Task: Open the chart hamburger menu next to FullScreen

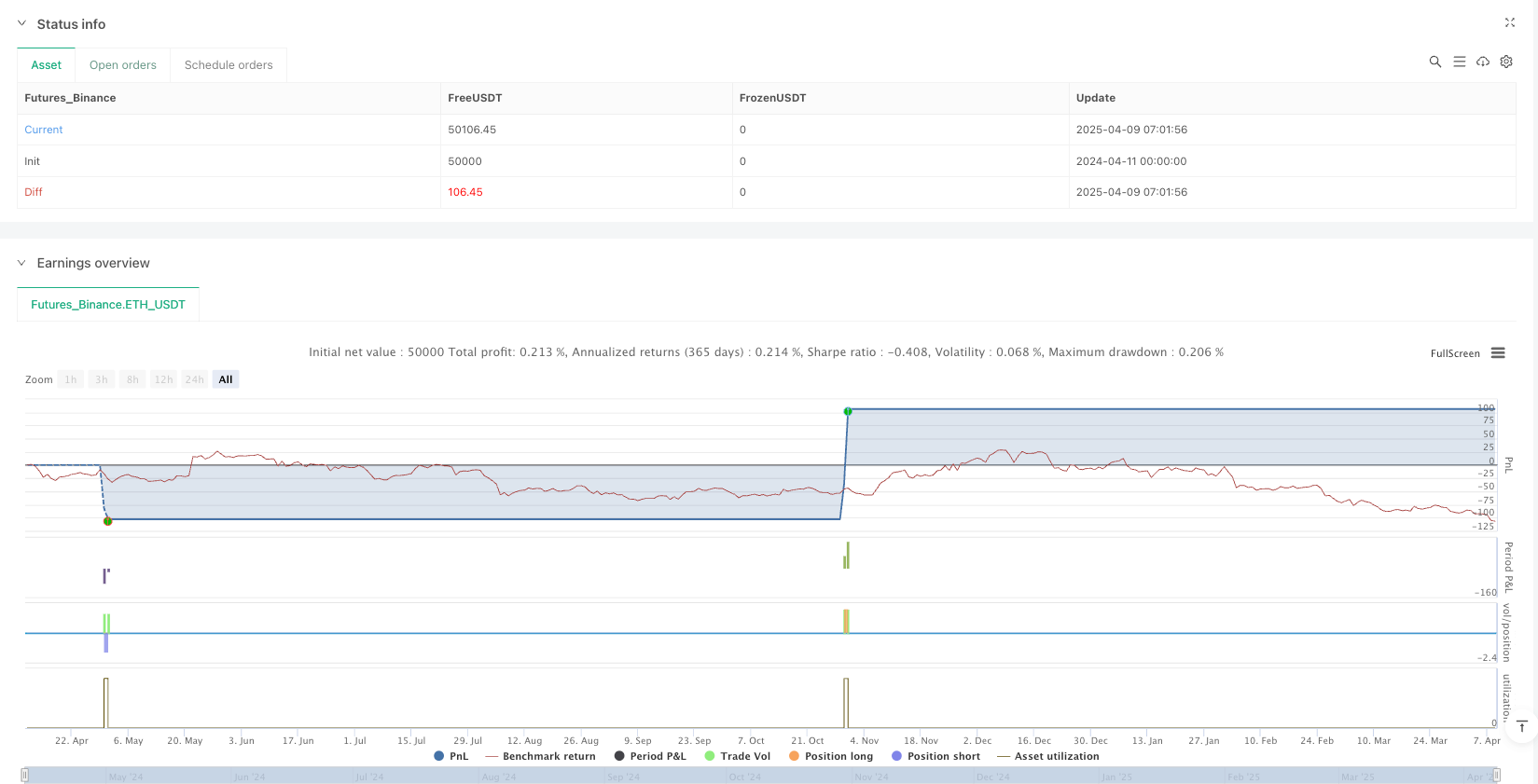Action: click(1498, 353)
